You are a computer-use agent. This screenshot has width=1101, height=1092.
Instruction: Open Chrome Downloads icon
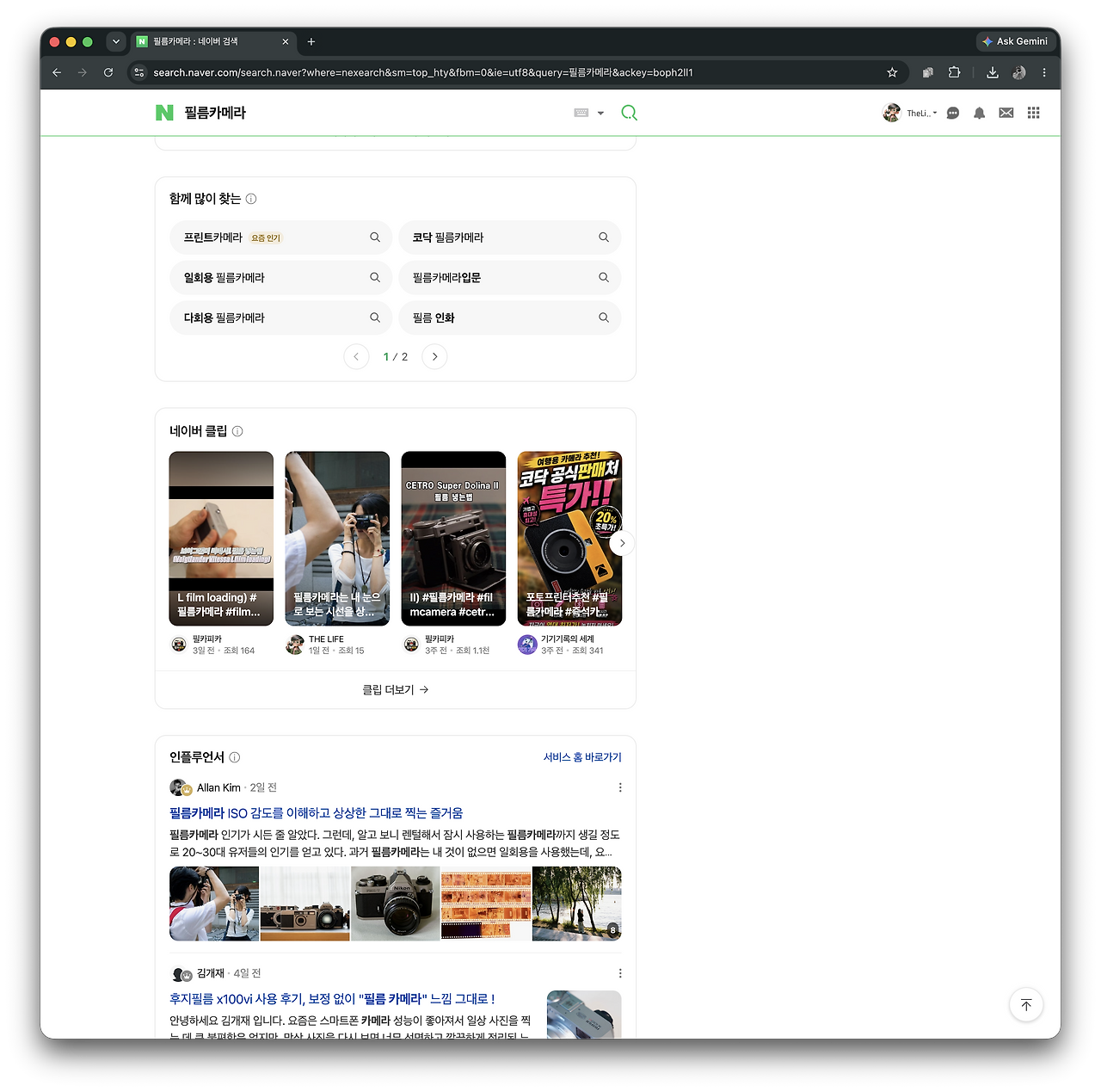[x=993, y=72]
